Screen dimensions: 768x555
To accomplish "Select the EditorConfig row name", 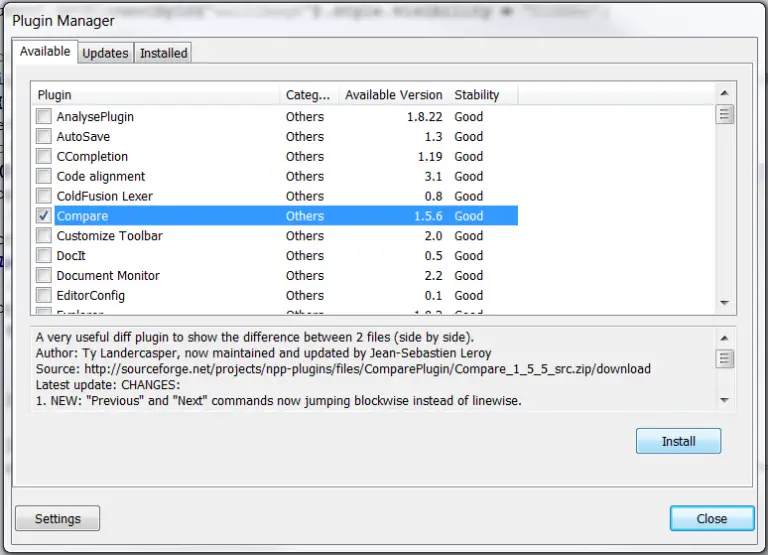I will tap(91, 295).
